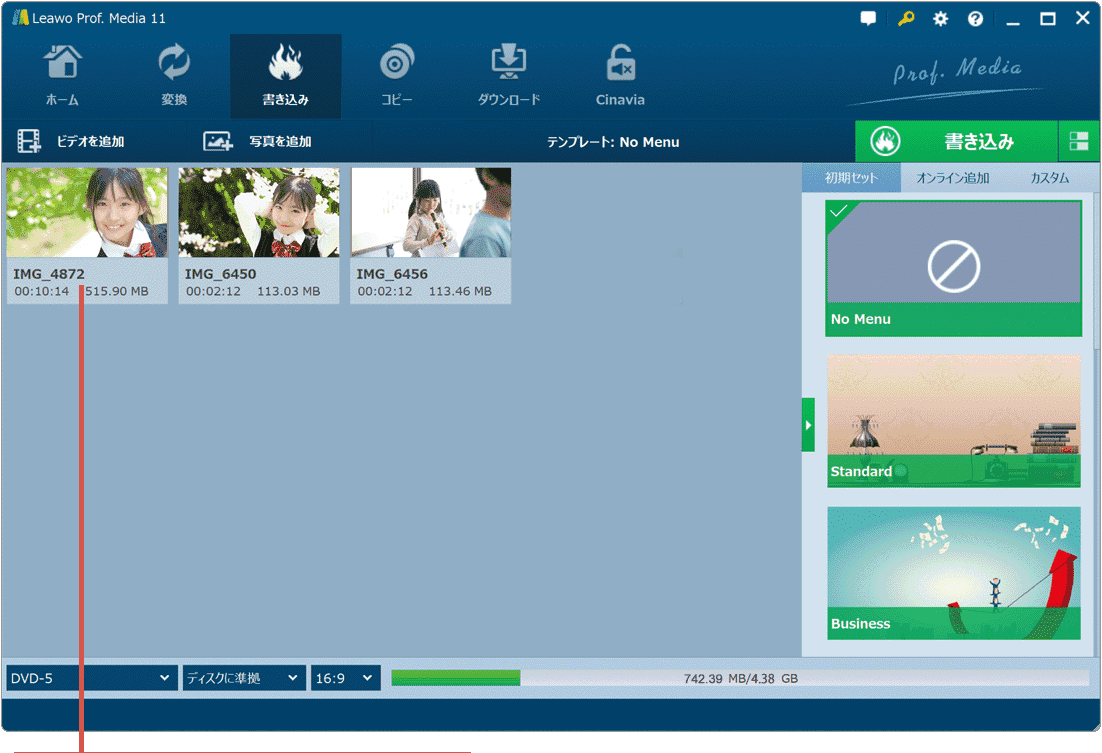Image resolution: width=1102 pixels, height=753 pixels.
Task: Click the ビデオを追加 button
Action: [x=72, y=142]
